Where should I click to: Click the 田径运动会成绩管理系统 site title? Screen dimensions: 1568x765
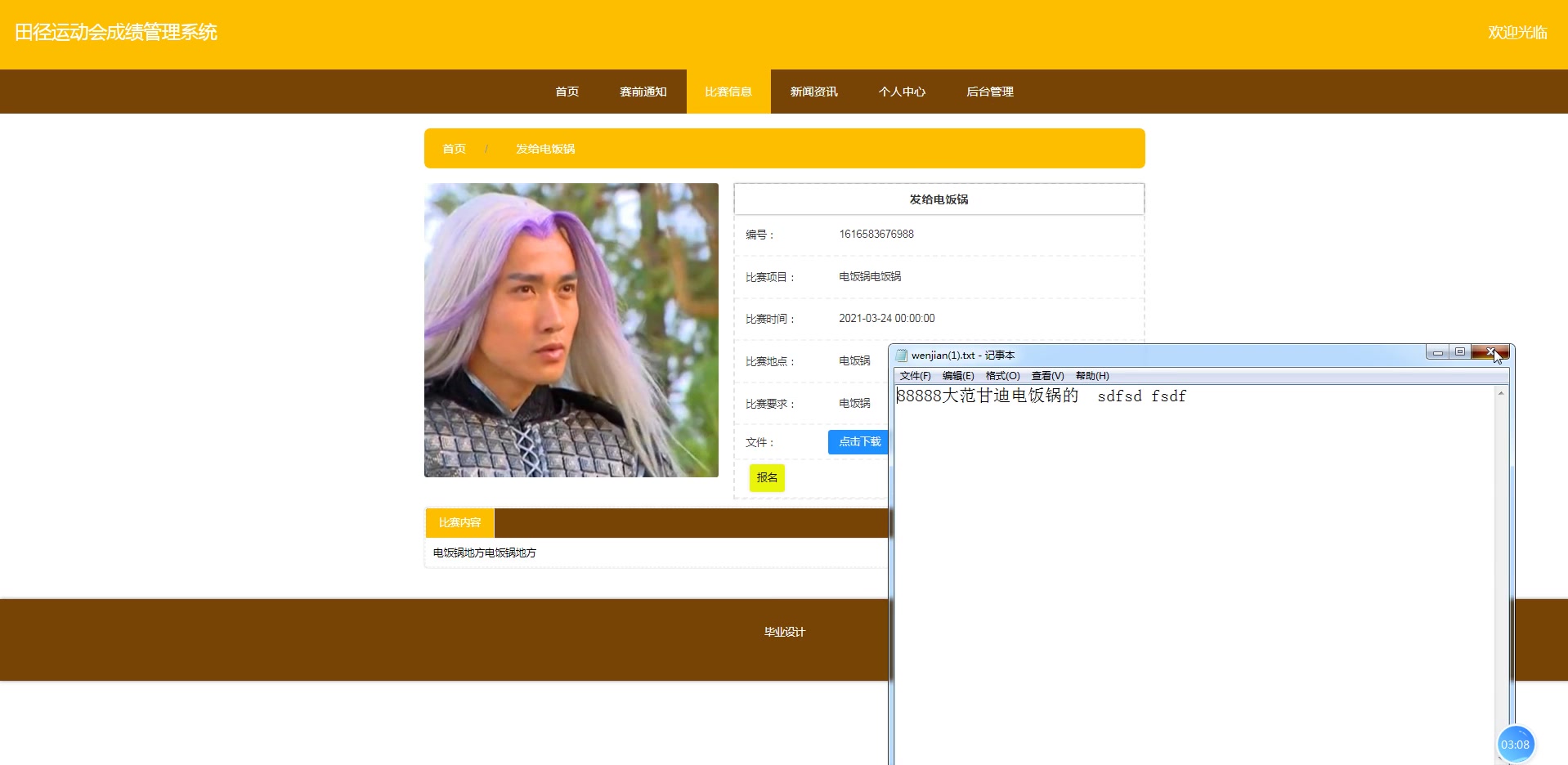(x=116, y=33)
